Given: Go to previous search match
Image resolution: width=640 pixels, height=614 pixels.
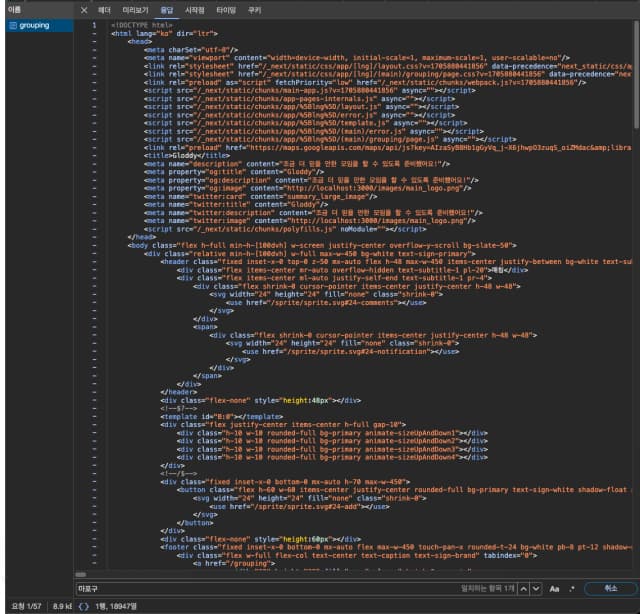Looking at the screenshot, I should 523,588.
